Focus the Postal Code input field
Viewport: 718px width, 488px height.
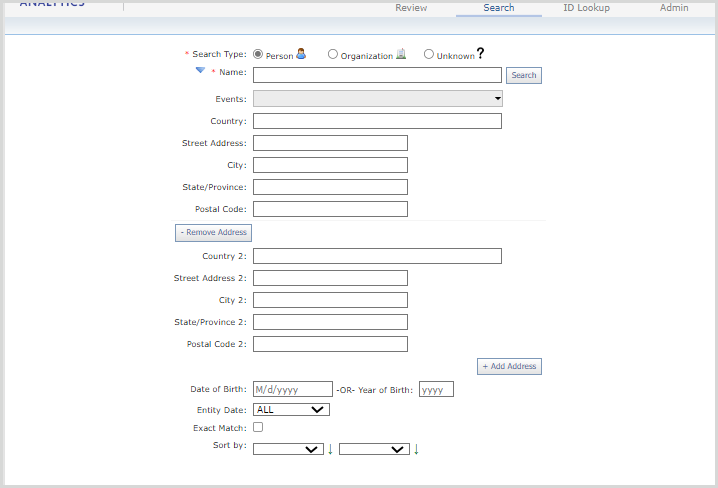[x=330, y=209]
